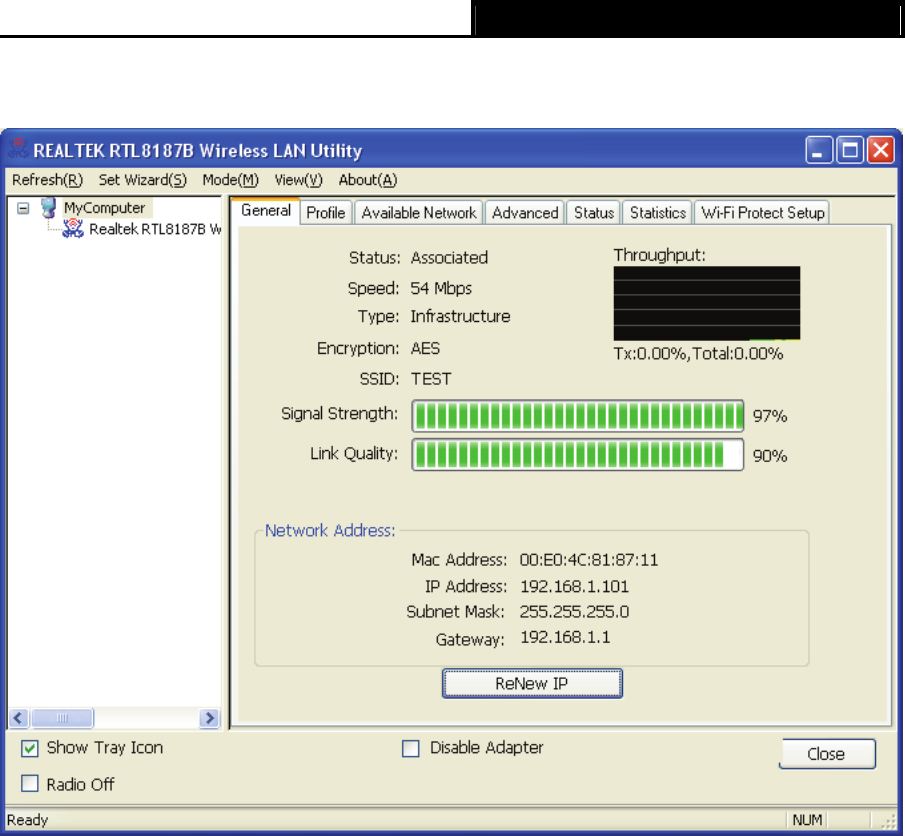The image size is (905, 836).
Task: Click the tree panel left scroll arrow
Action: [18, 718]
